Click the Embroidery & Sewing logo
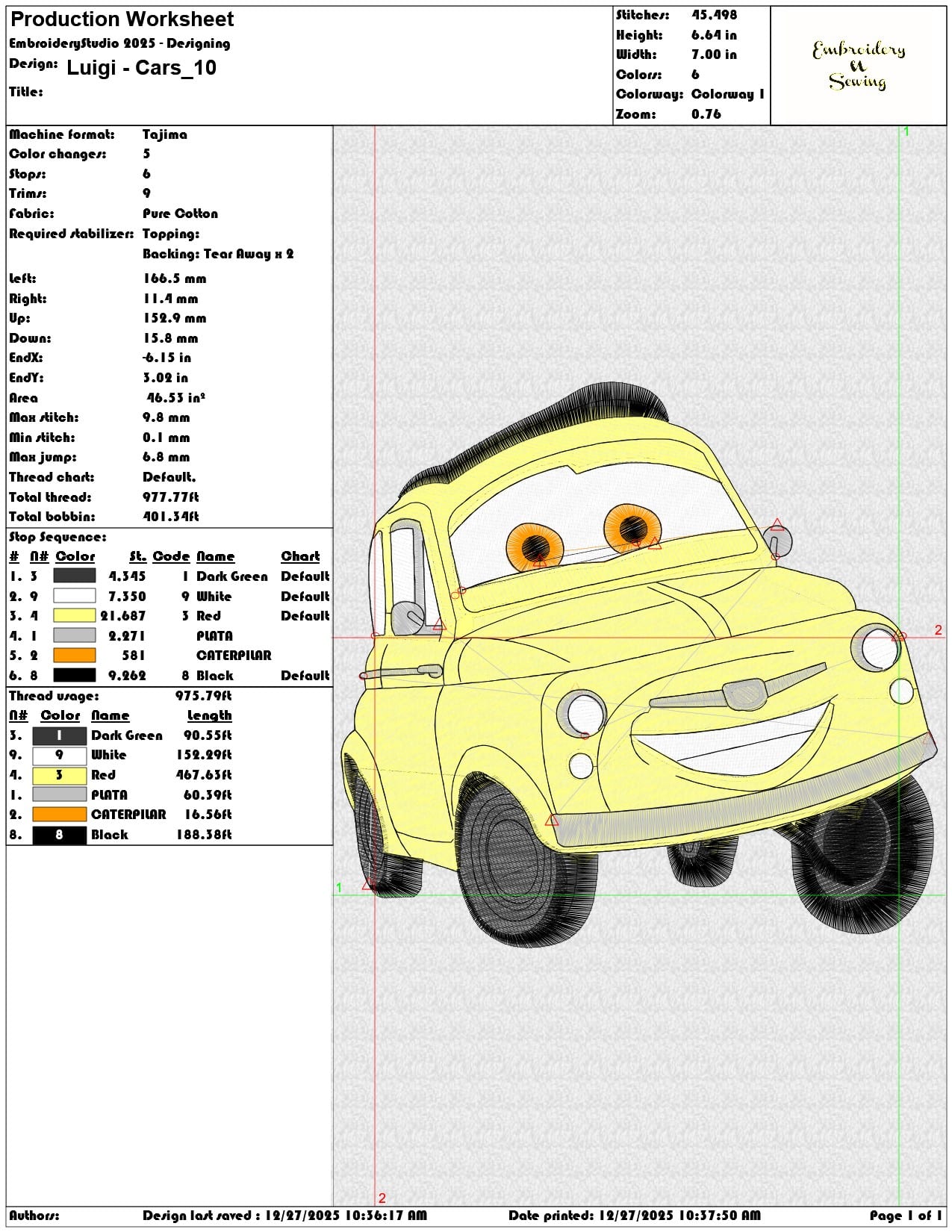 coord(859,66)
